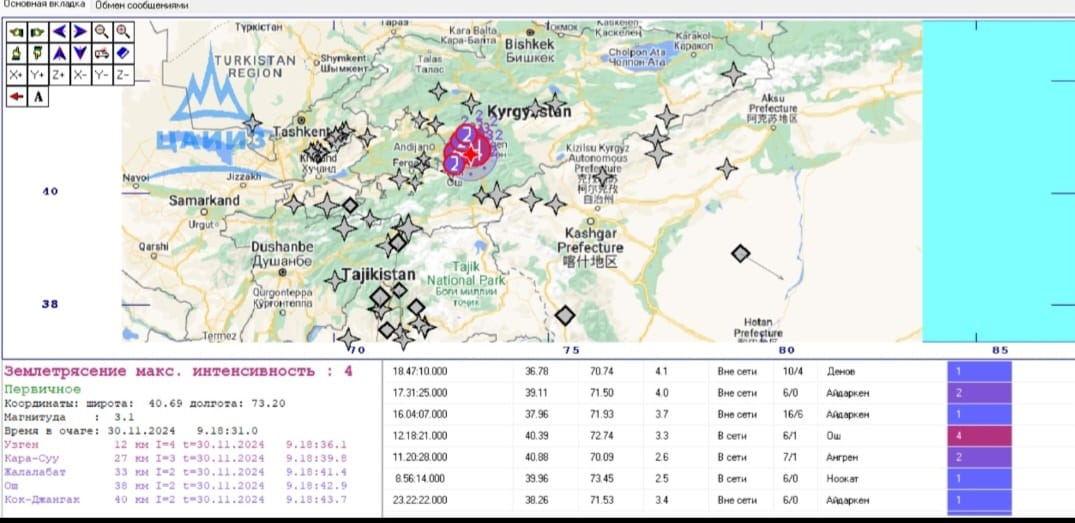The image size is (1075, 523).
Task: Click the zoom out magnifier icon
Action: pos(101,31)
